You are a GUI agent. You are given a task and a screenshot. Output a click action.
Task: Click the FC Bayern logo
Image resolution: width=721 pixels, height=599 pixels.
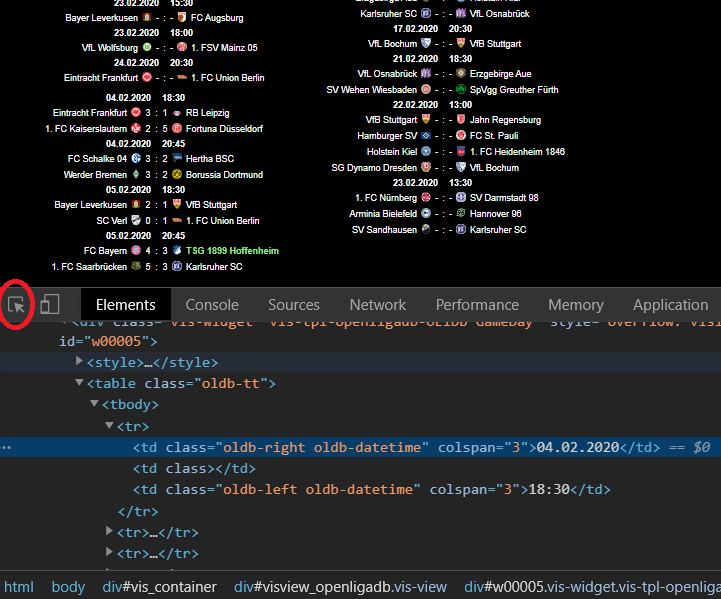(136, 250)
